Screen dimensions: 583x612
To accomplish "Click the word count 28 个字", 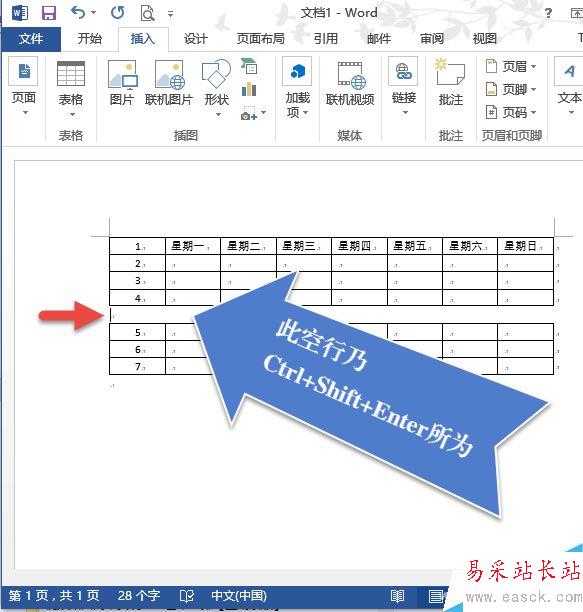I will [139, 596].
